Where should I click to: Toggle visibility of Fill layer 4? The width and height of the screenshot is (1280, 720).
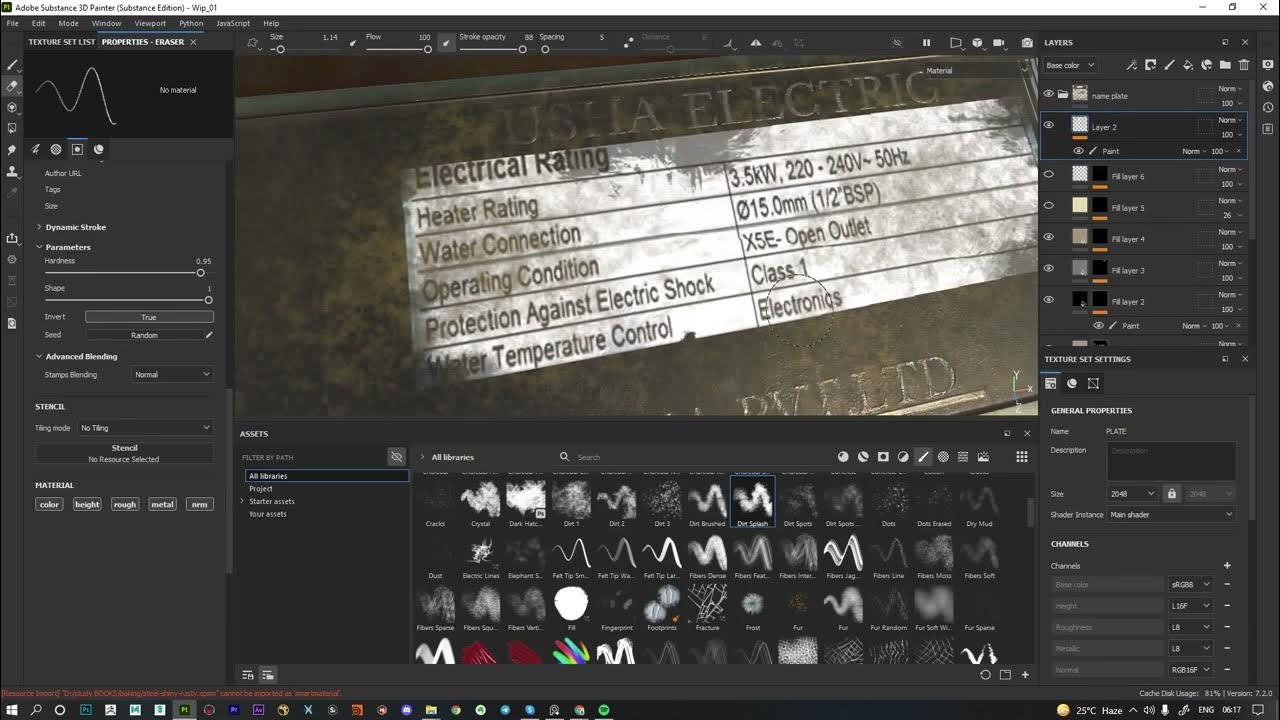tap(1048, 237)
